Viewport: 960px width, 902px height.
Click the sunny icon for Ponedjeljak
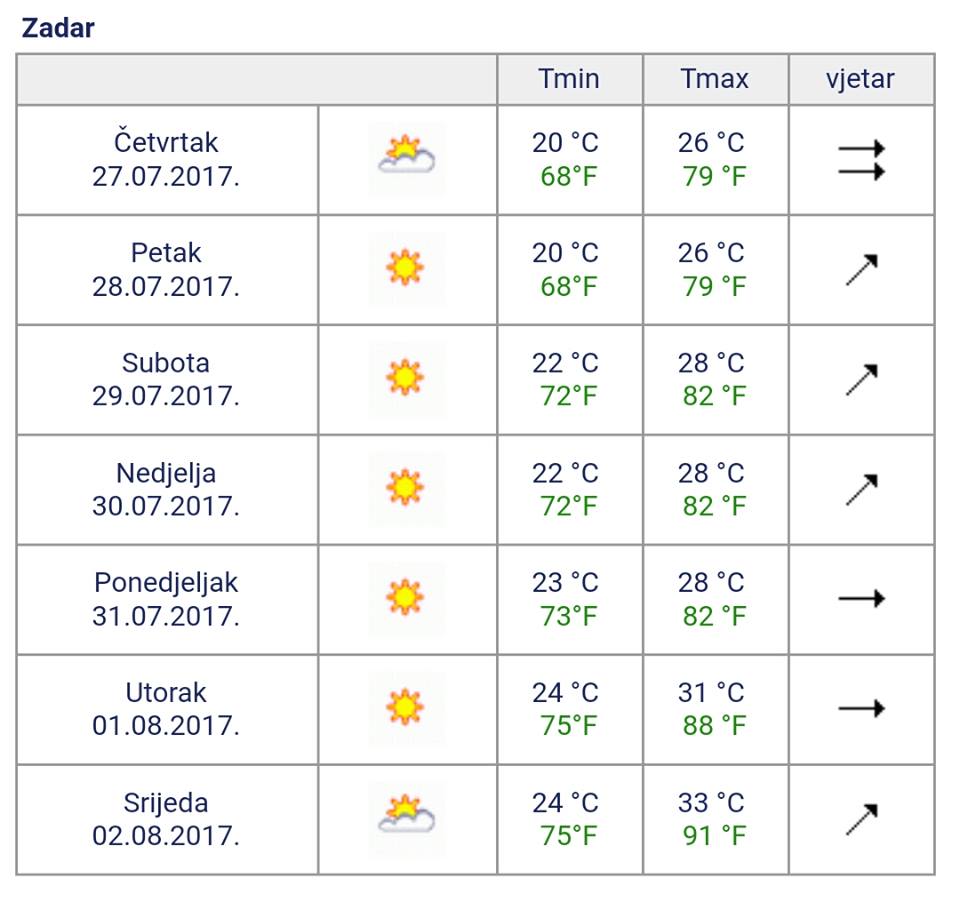(405, 598)
